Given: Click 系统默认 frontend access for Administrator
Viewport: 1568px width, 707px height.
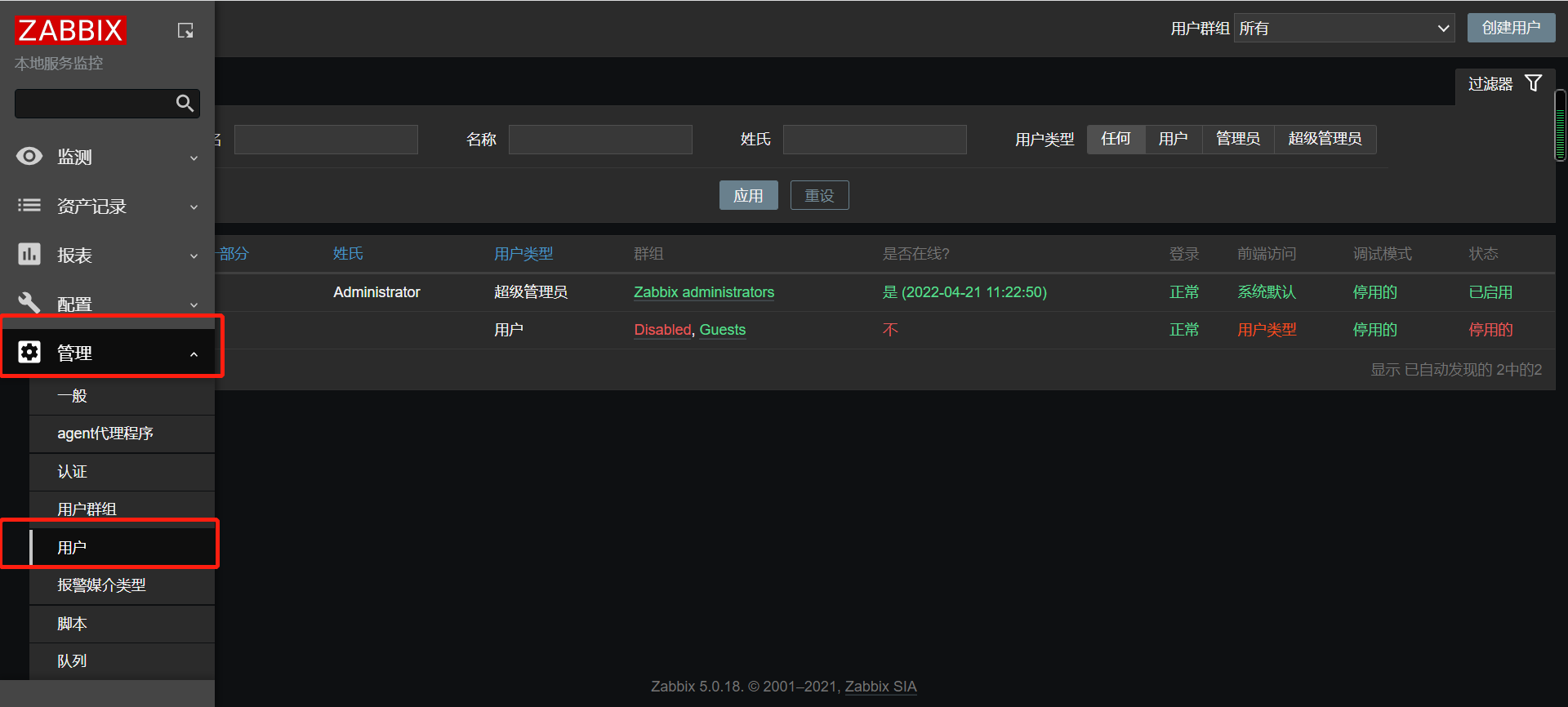Looking at the screenshot, I should 1267,292.
